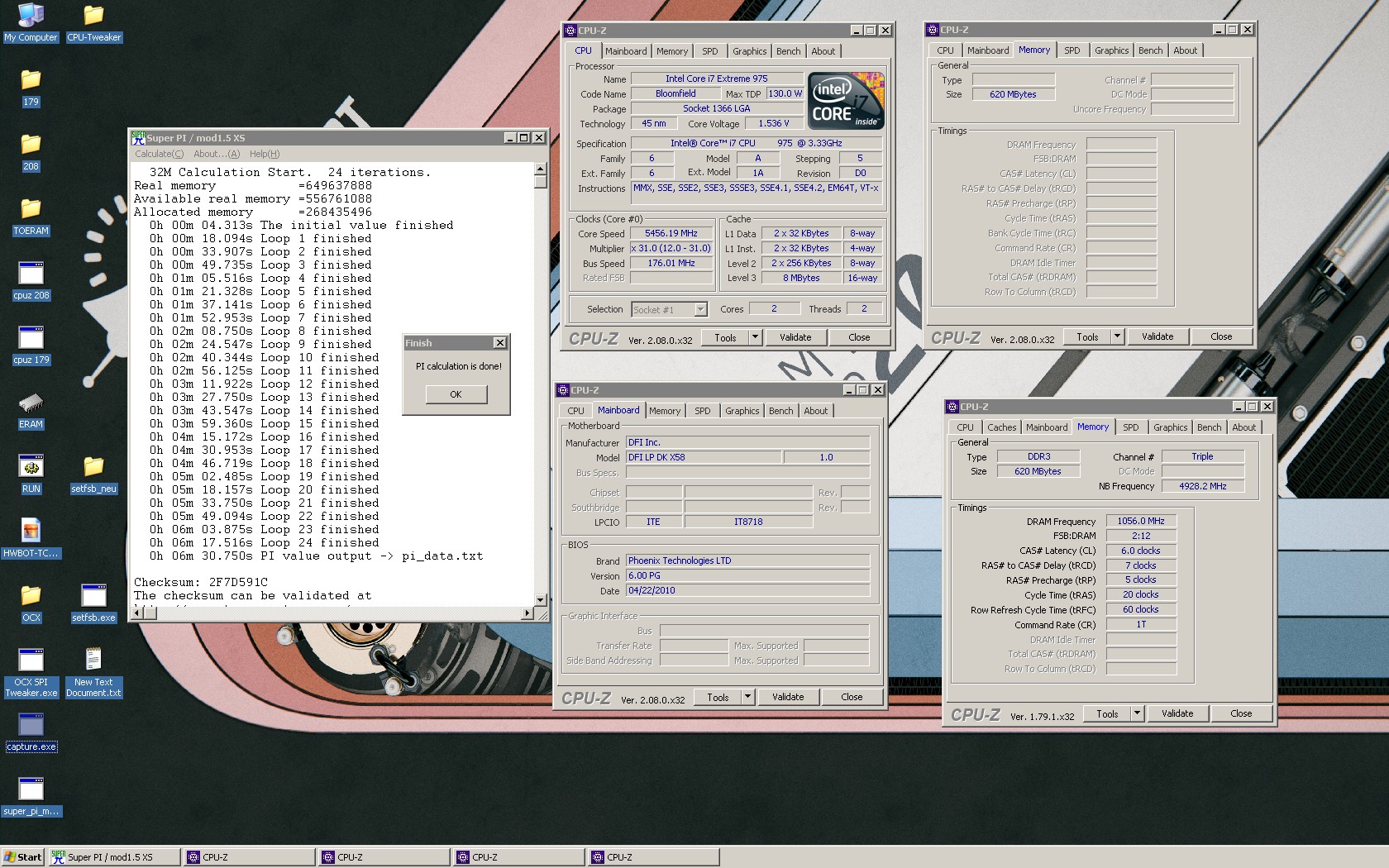Click the first CPU-Z taskbar button
Image resolution: width=1389 pixels, height=868 pixels.
click(x=250, y=857)
